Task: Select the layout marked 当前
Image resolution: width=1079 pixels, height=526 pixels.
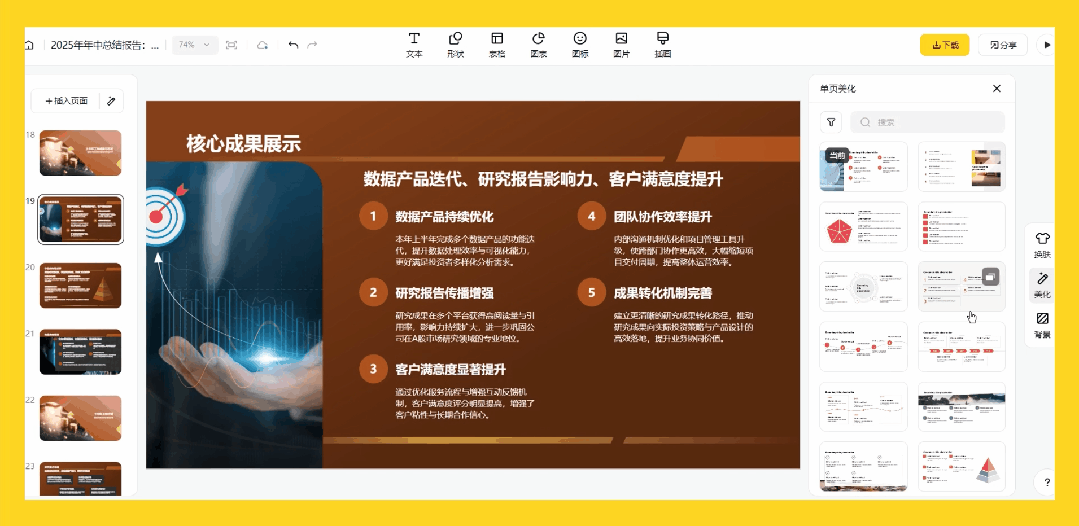Action: point(864,167)
